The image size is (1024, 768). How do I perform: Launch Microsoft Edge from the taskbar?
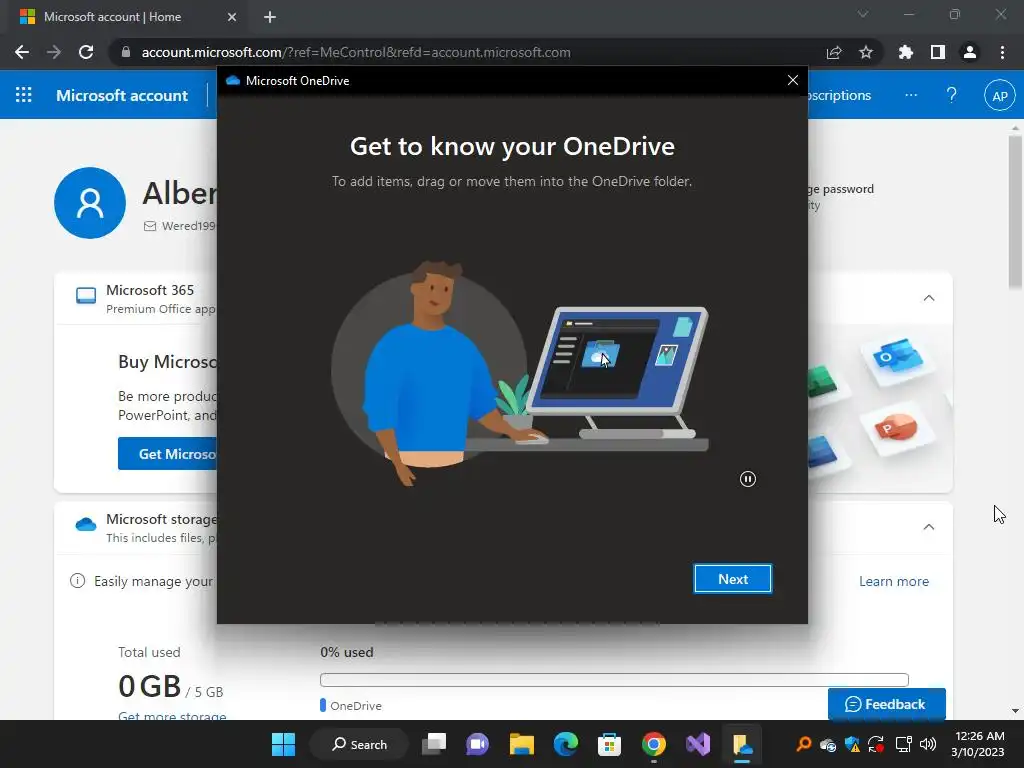[x=566, y=744]
